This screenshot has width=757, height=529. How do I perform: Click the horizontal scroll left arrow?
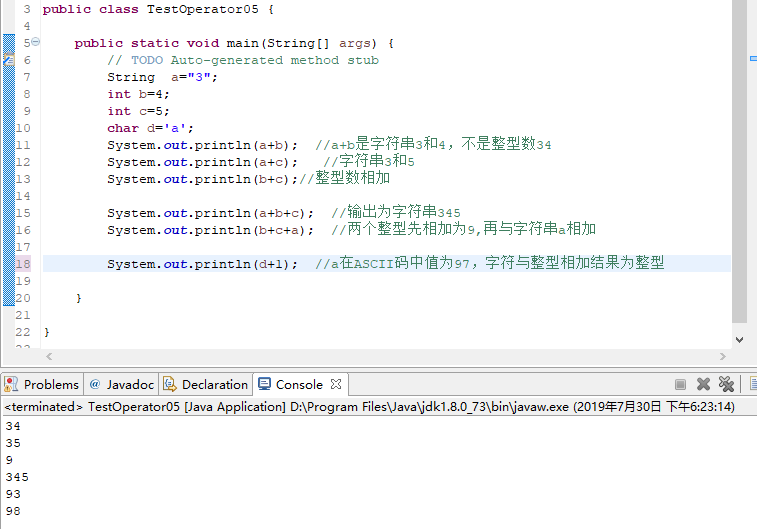(x=49, y=357)
